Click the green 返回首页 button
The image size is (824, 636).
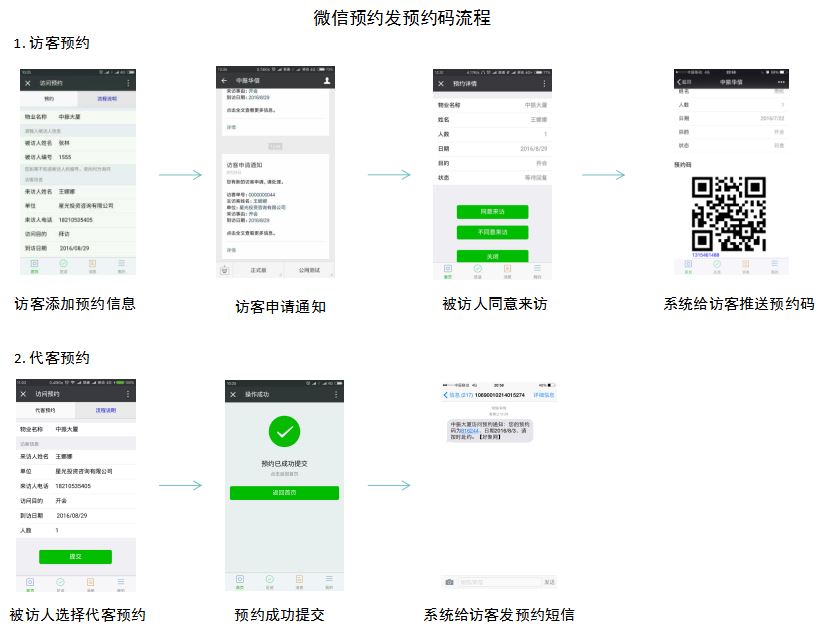pyautogui.click(x=284, y=493)
